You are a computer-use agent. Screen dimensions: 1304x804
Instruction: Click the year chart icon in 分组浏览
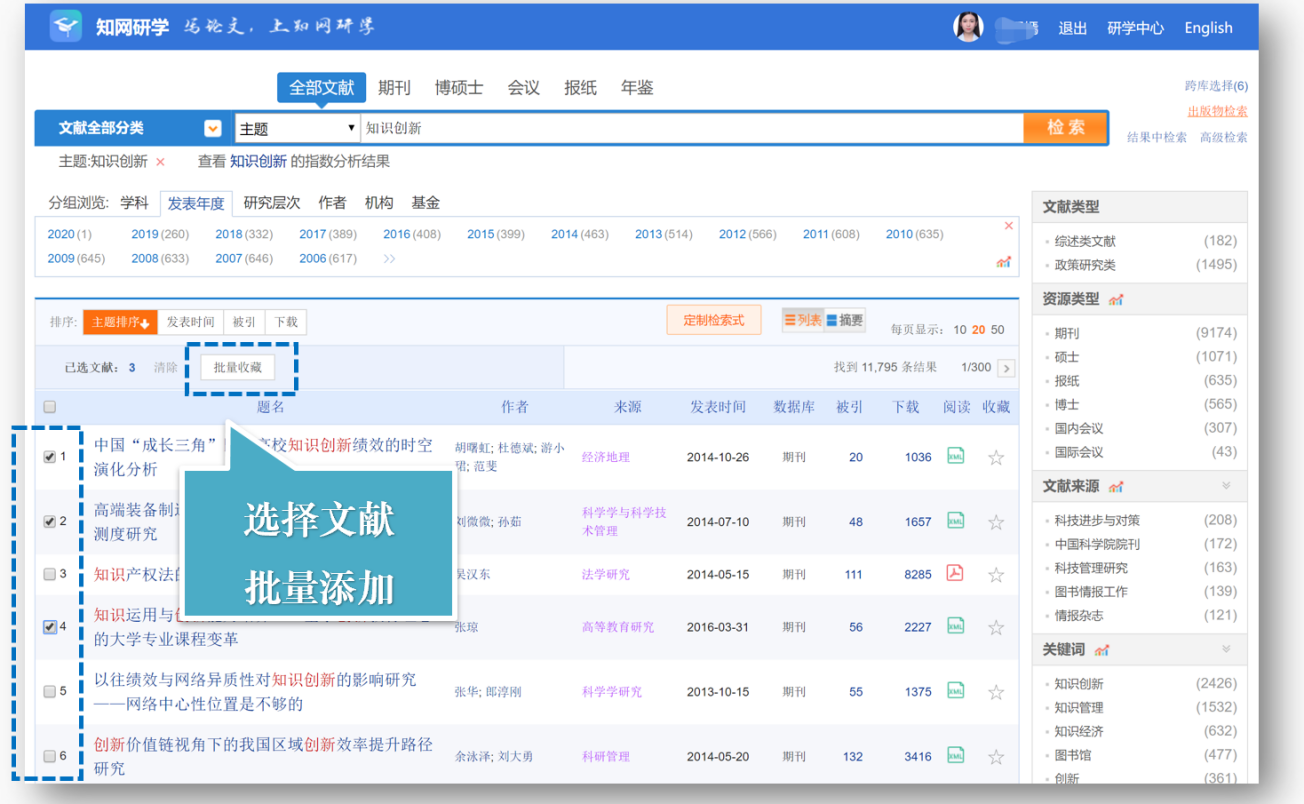[1004, 262]
